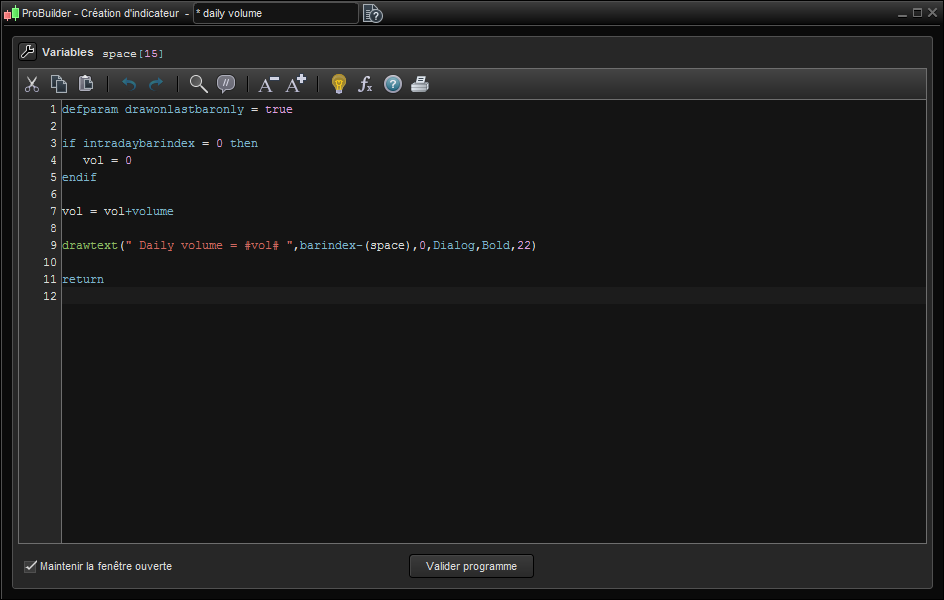Uncheck 'Maintenir la fenêtre ouverte' checkbox
The width and height of the screenshot is (944, 600).
point(31,566)
